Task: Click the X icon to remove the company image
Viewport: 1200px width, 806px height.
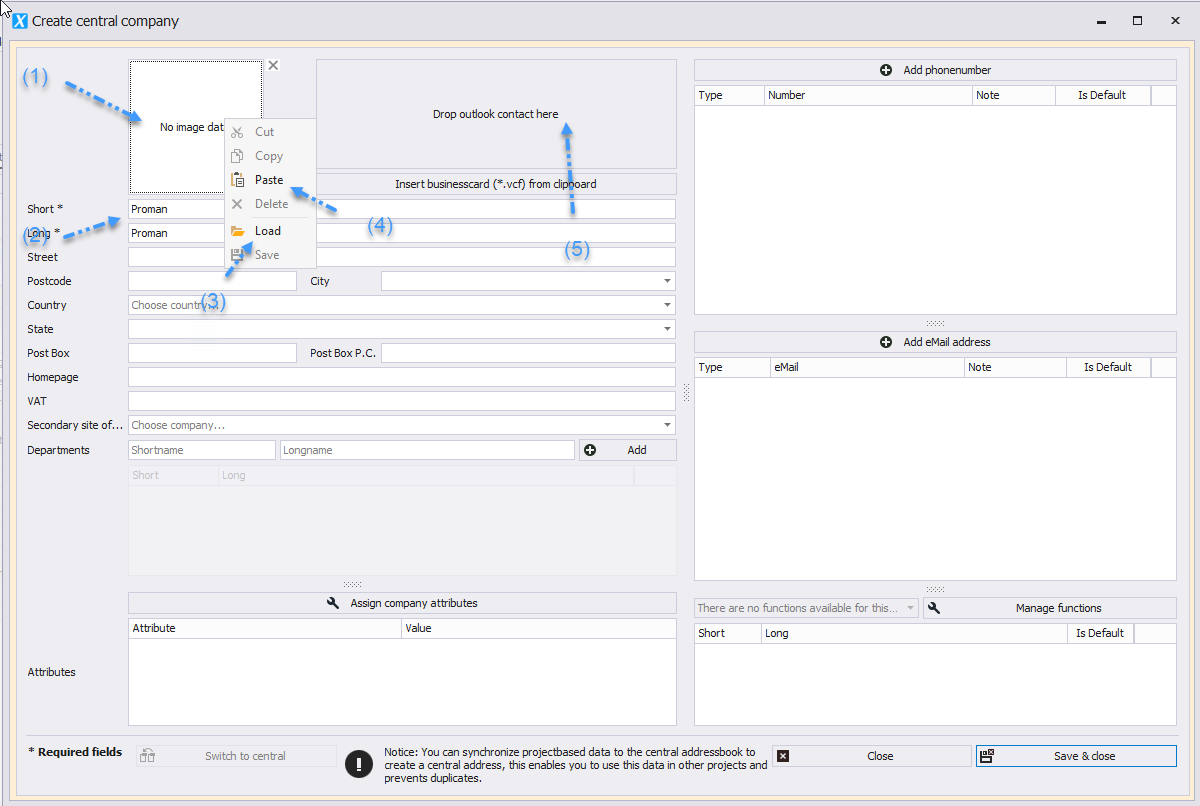Action: [x=273, y=65]
